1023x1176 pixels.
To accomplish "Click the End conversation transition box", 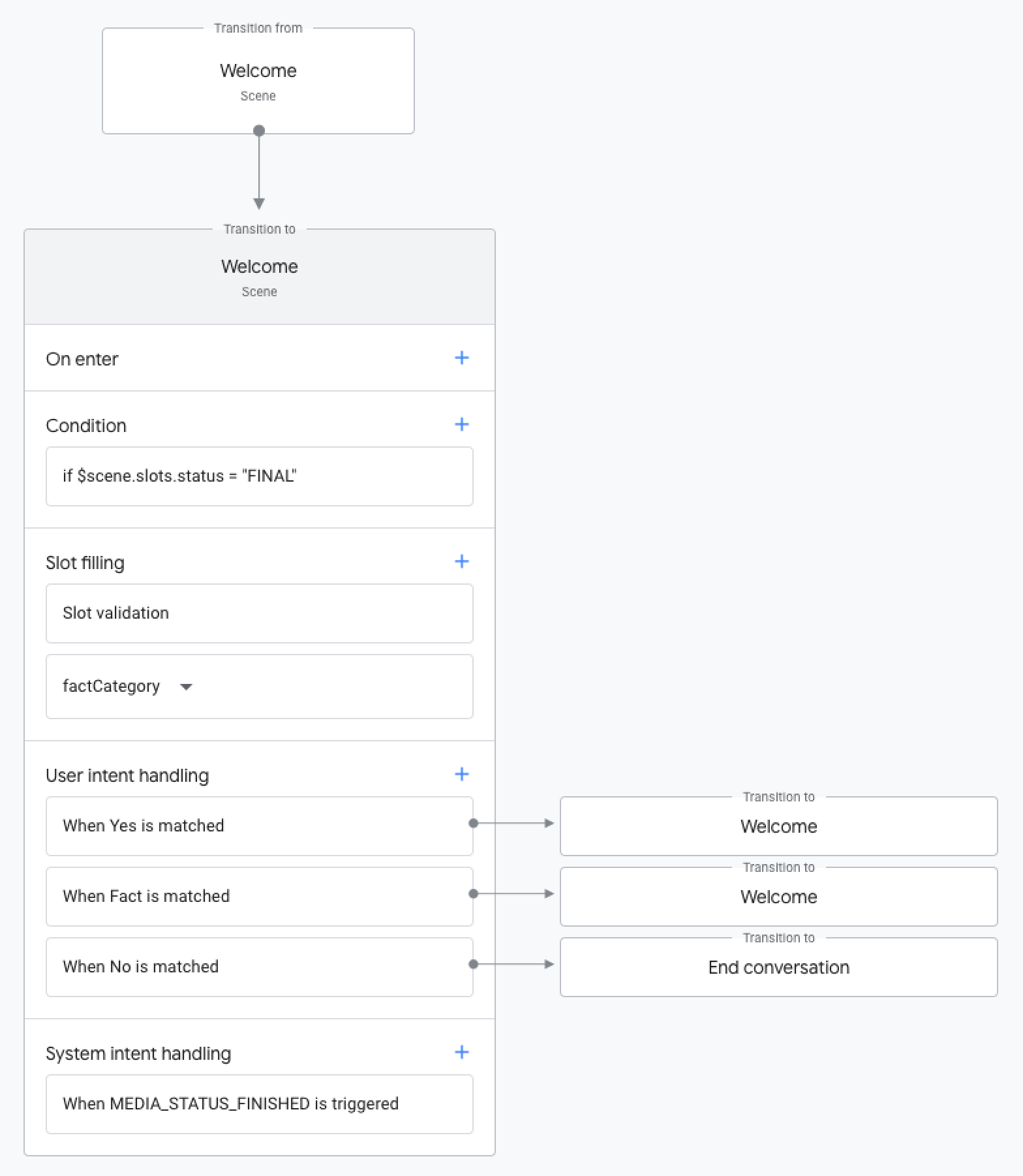I will click(778, 967).
